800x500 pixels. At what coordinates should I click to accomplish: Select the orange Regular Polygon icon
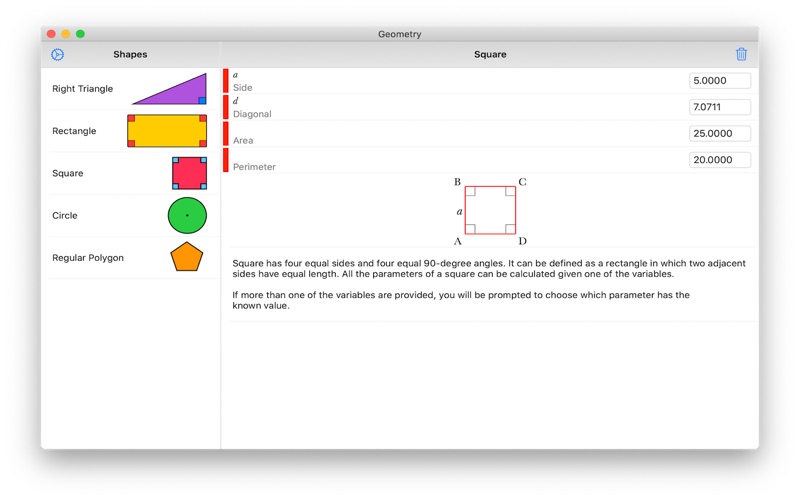coord(187,257)
